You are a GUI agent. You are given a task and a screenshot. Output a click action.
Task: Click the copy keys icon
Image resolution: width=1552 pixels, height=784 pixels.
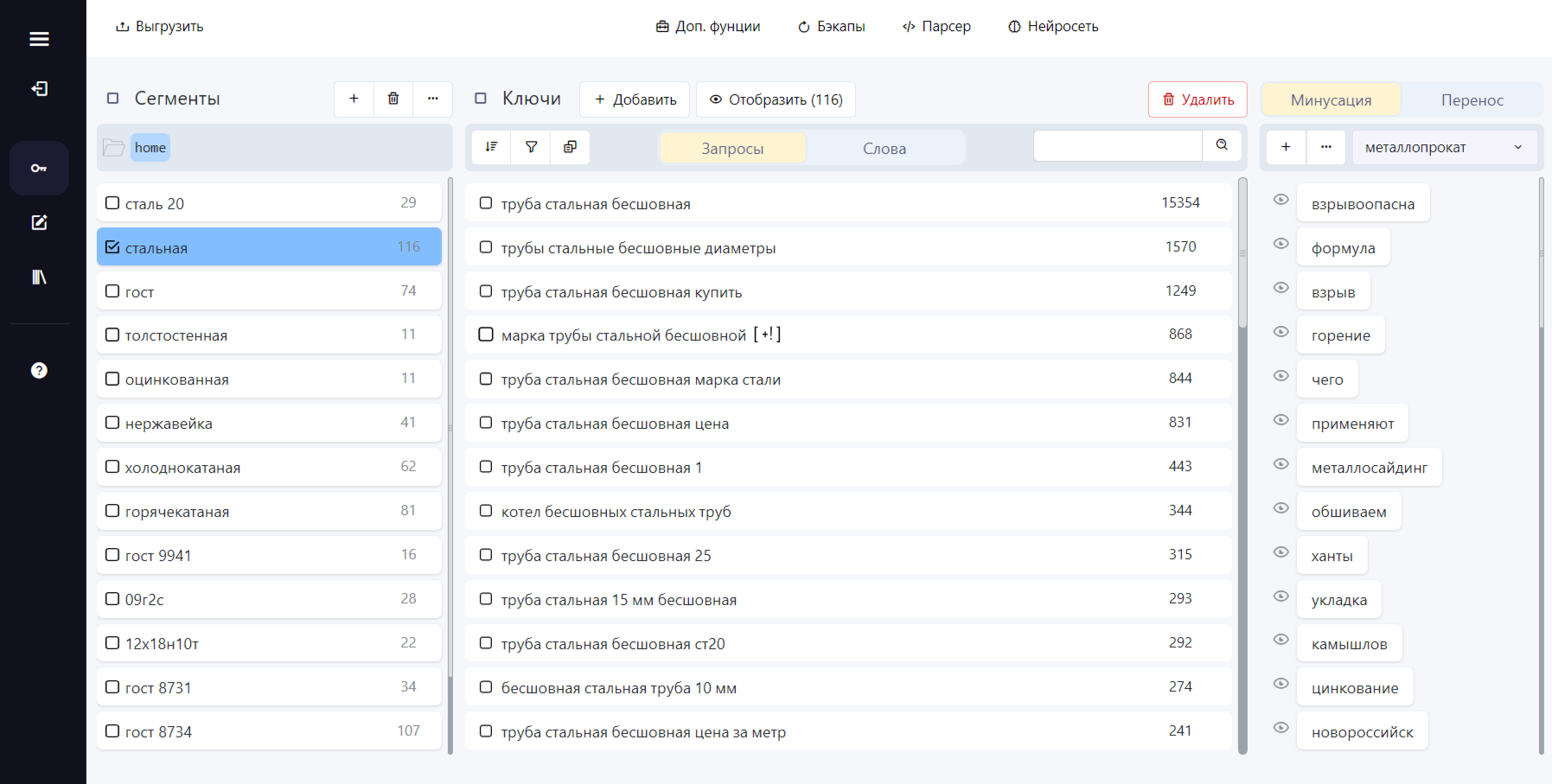click(x=570, y=147)
